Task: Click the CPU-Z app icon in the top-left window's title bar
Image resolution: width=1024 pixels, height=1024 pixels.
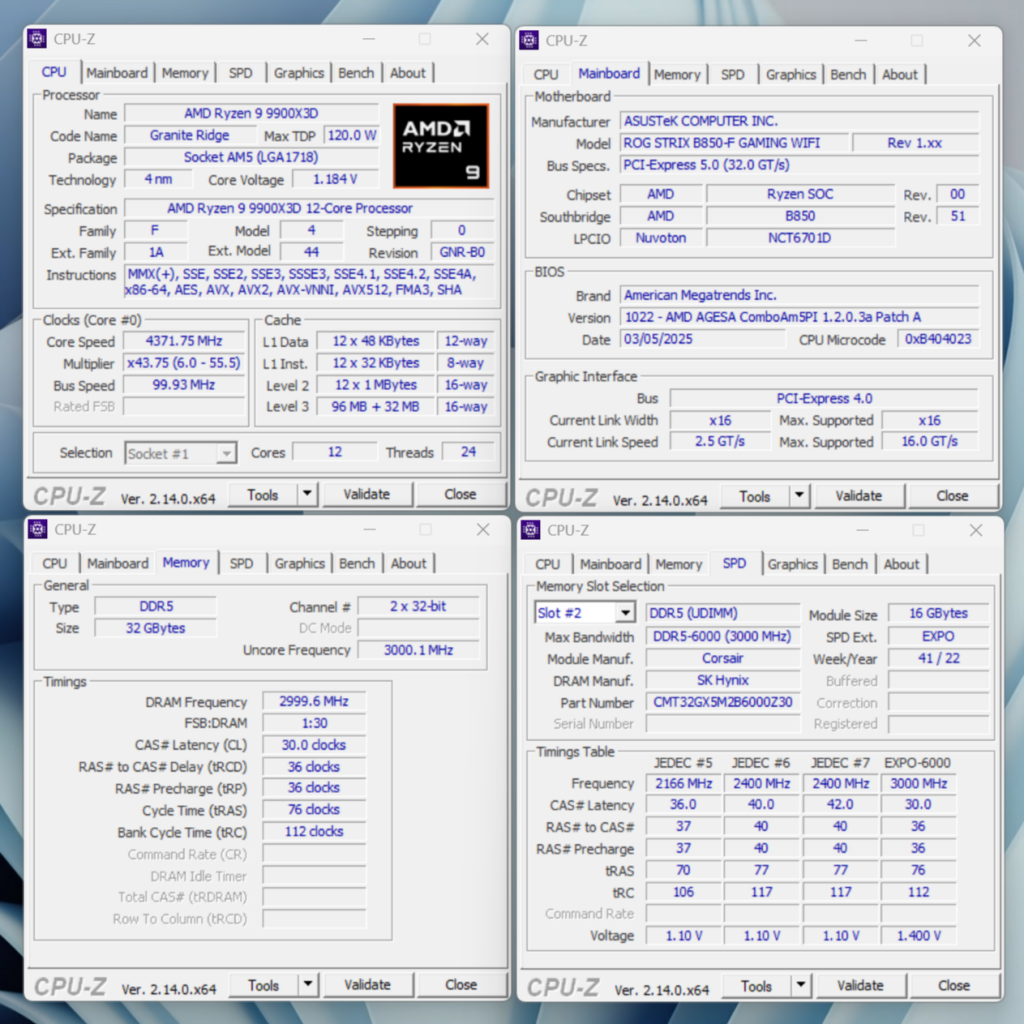Action: coord(37,39)
